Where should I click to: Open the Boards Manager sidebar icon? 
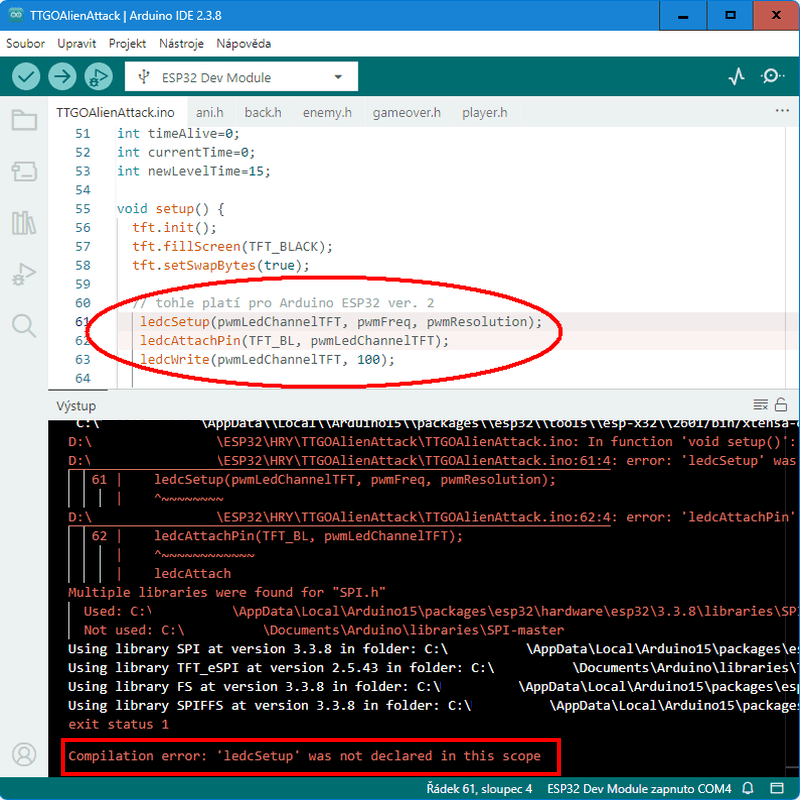pyautogui.click(x=24, y=171)
